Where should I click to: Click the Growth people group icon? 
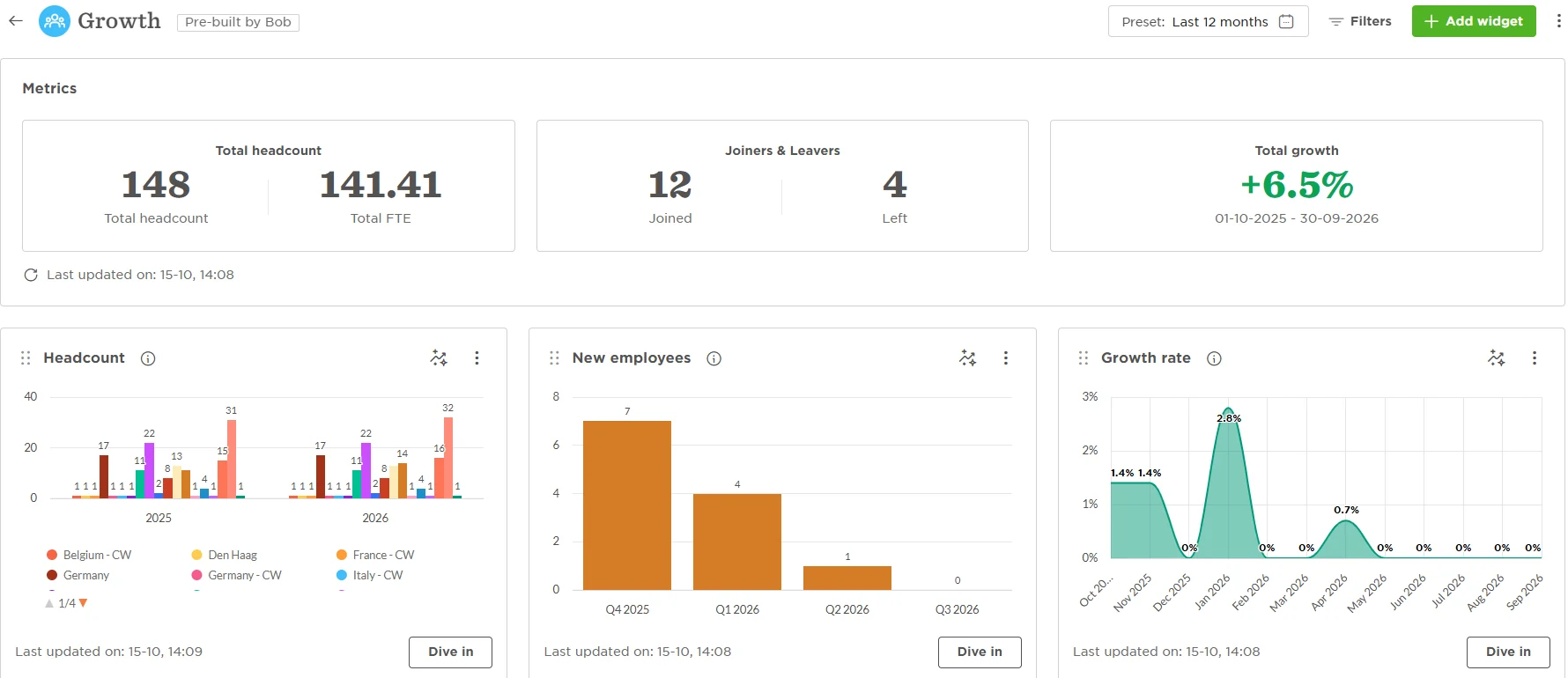(x=55, y=21)
